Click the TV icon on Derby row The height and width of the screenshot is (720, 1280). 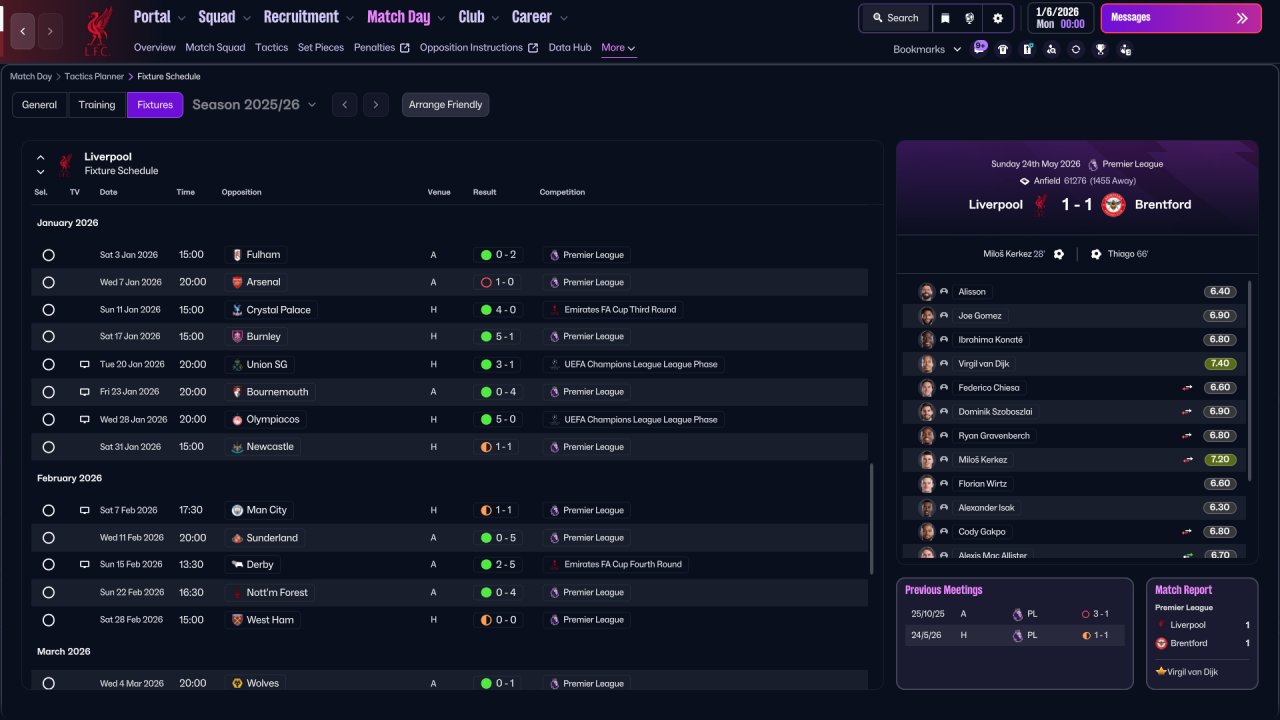pyautogui.click(x=85, y=565)
